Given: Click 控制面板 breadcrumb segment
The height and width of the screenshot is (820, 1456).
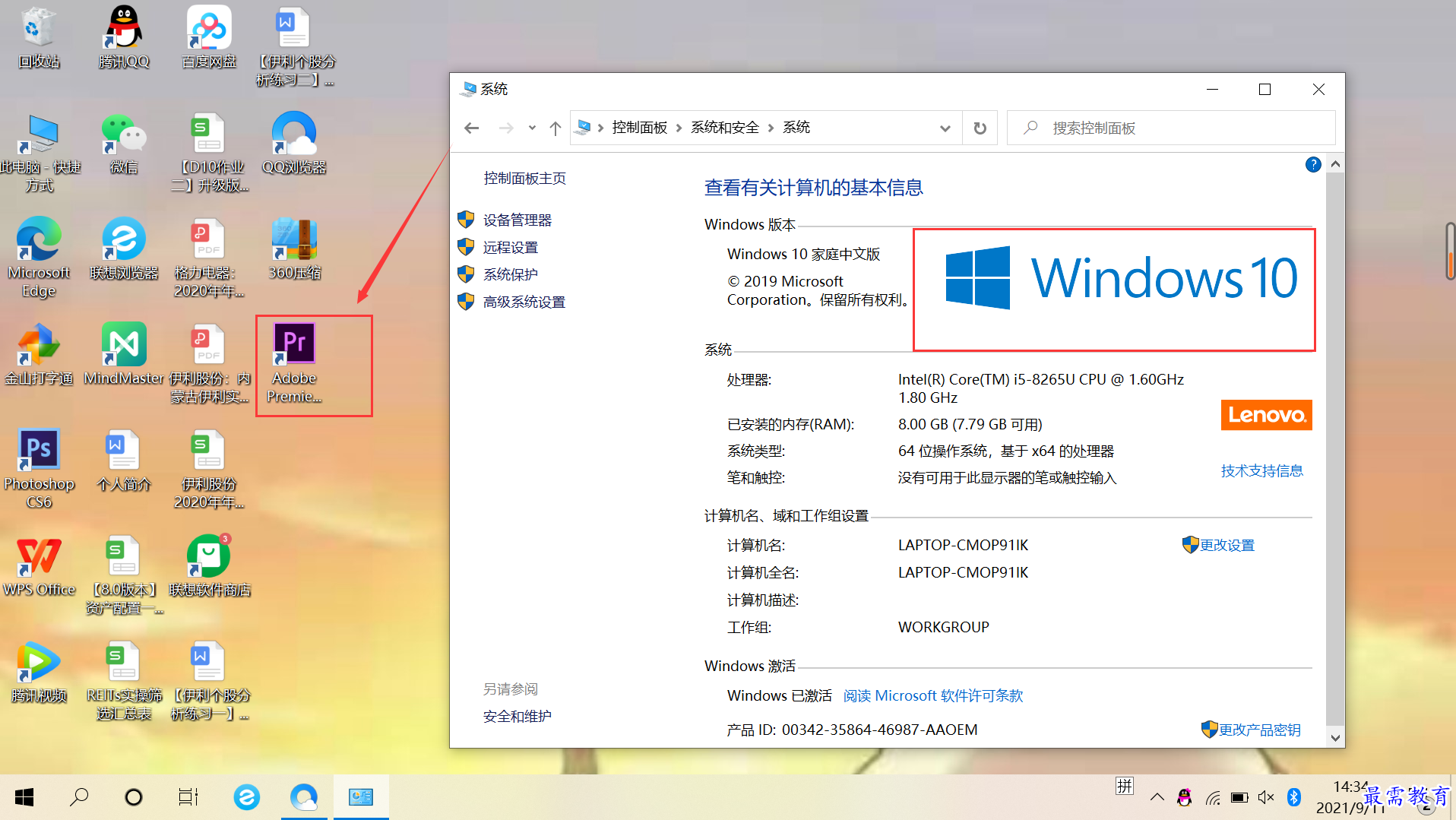Looking at the screenshot, I should click(x=640, y=128).
